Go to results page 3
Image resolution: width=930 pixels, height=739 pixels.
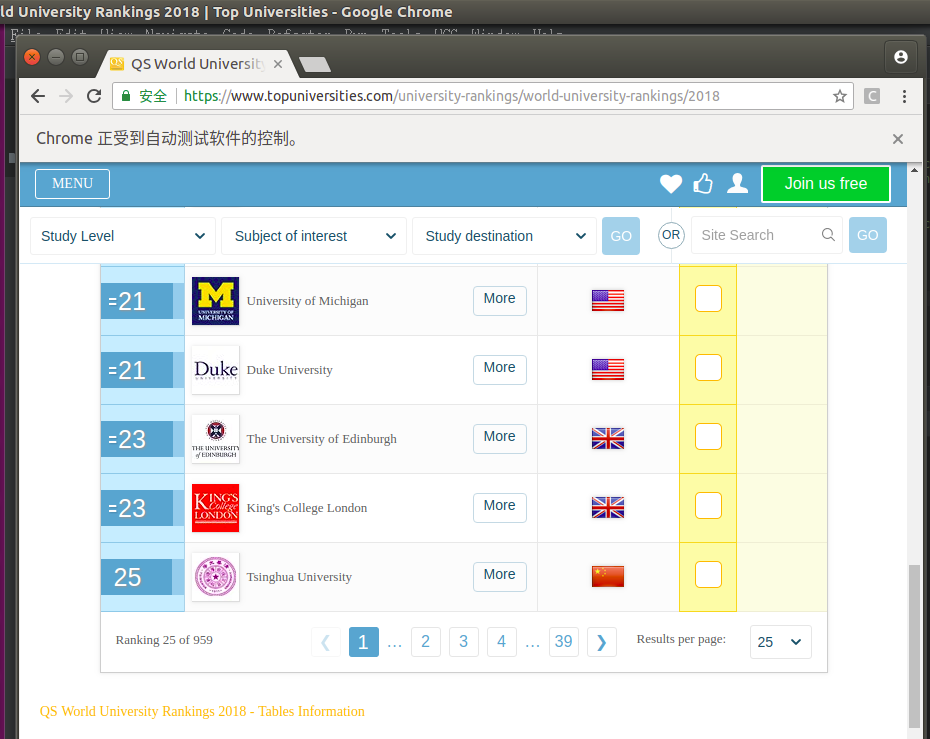[463, 642]
